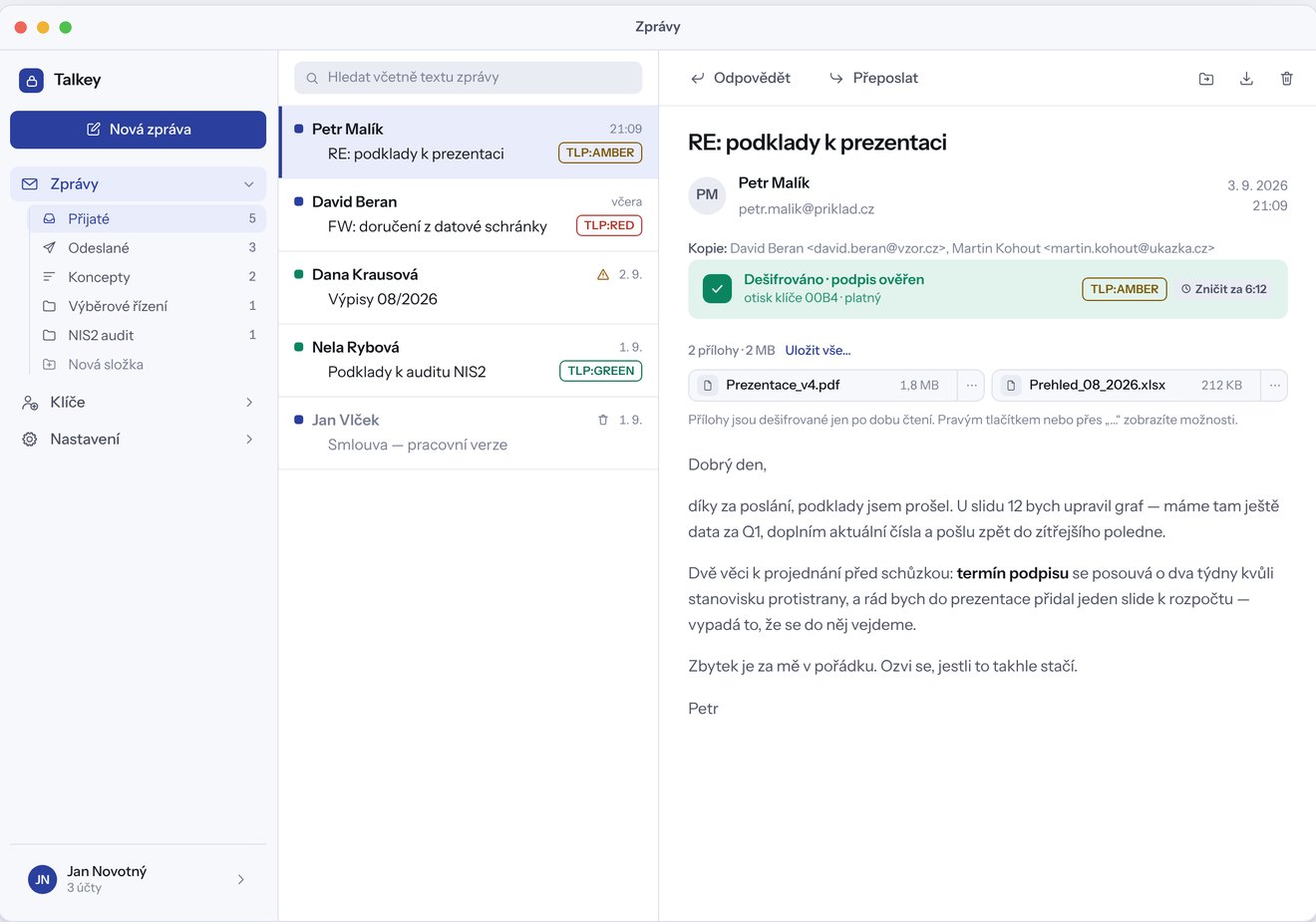This screenshot has width=1316, height=922.
Task: Click the Uložit vše... link
Action: 818,351
